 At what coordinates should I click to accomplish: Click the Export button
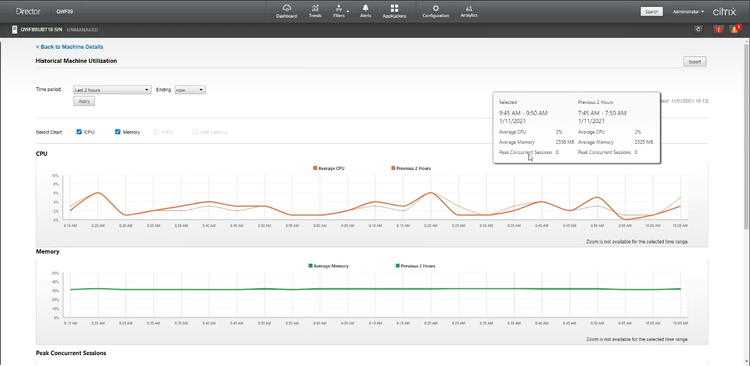(x=695, y=62)
